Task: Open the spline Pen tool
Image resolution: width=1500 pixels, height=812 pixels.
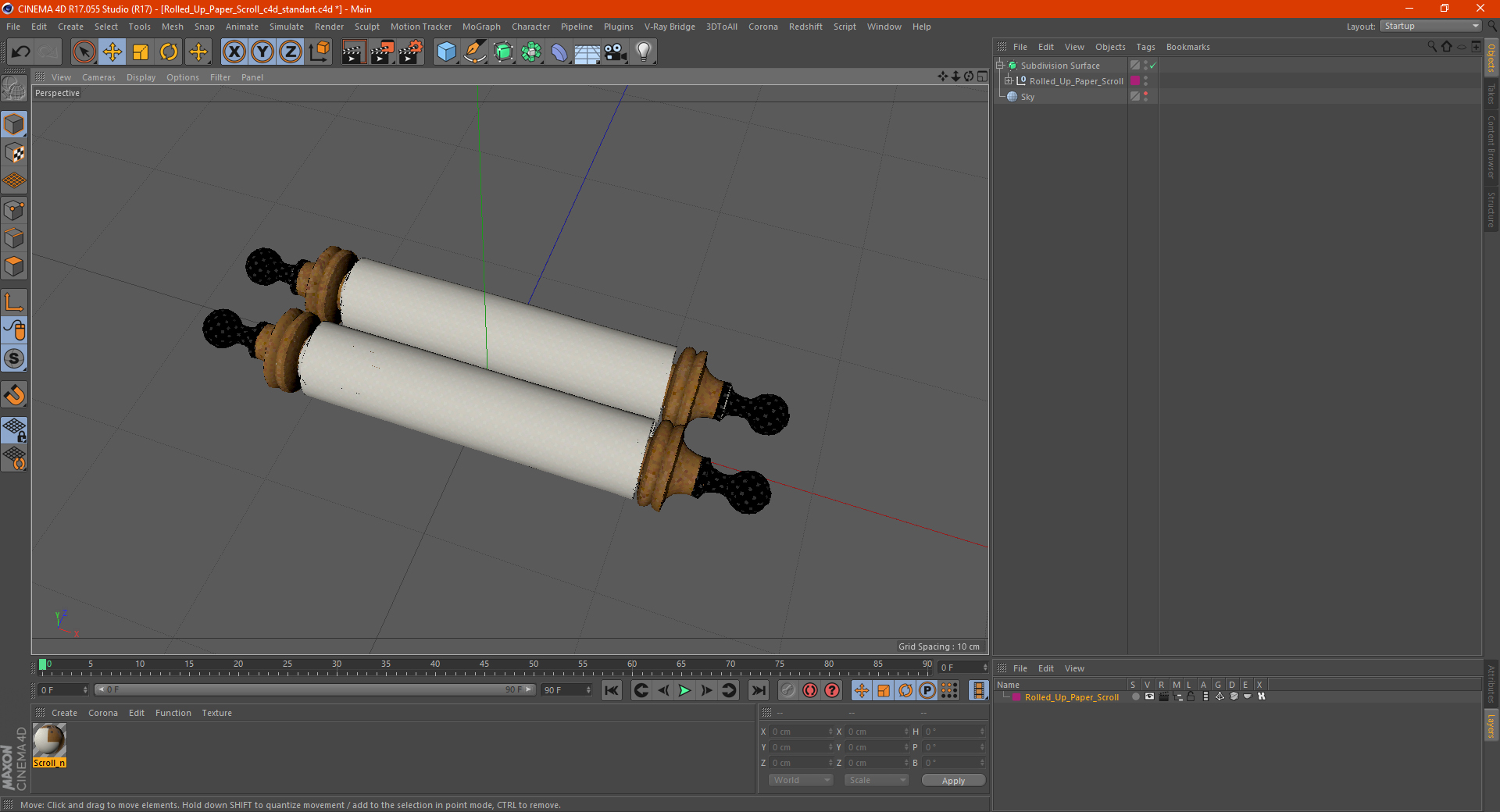Action: (475, 52)
